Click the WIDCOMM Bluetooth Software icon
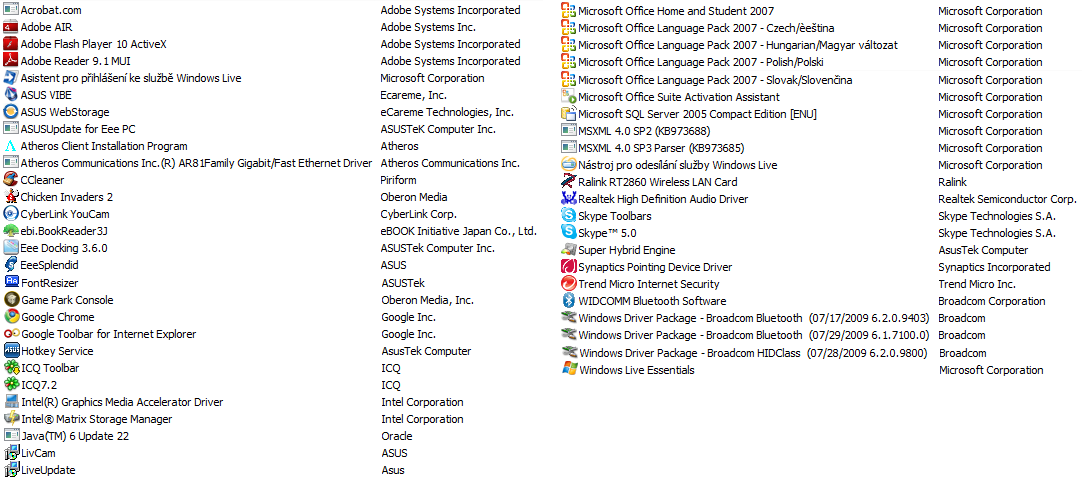1083x478 pixels. coord(568,301)
